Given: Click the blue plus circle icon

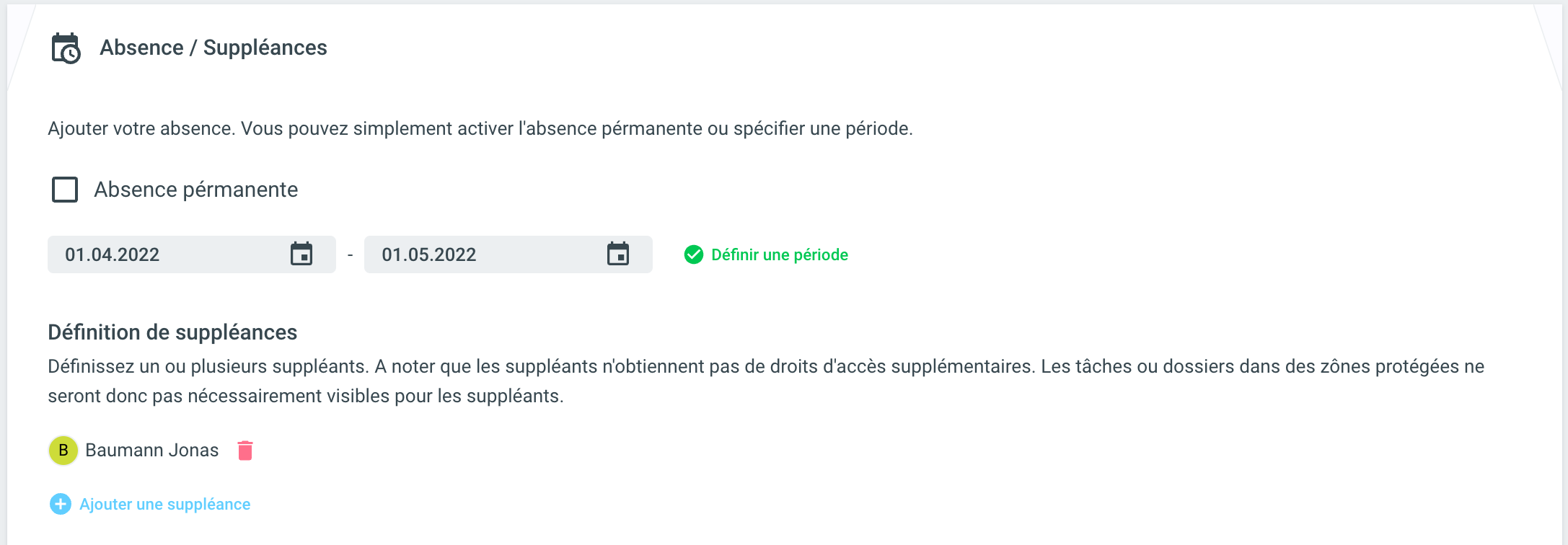Looking at the screenshot, I should (61, 504).
